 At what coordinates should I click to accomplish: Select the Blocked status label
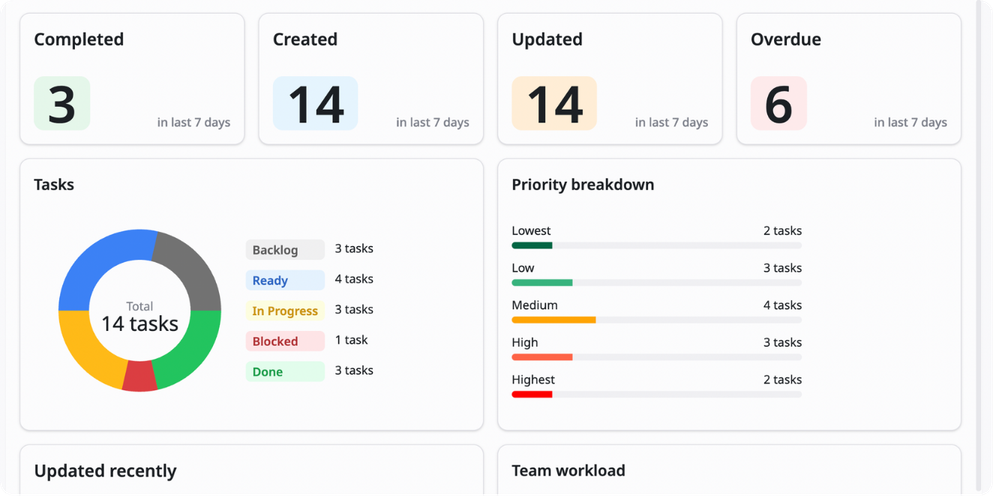[285, 341]
